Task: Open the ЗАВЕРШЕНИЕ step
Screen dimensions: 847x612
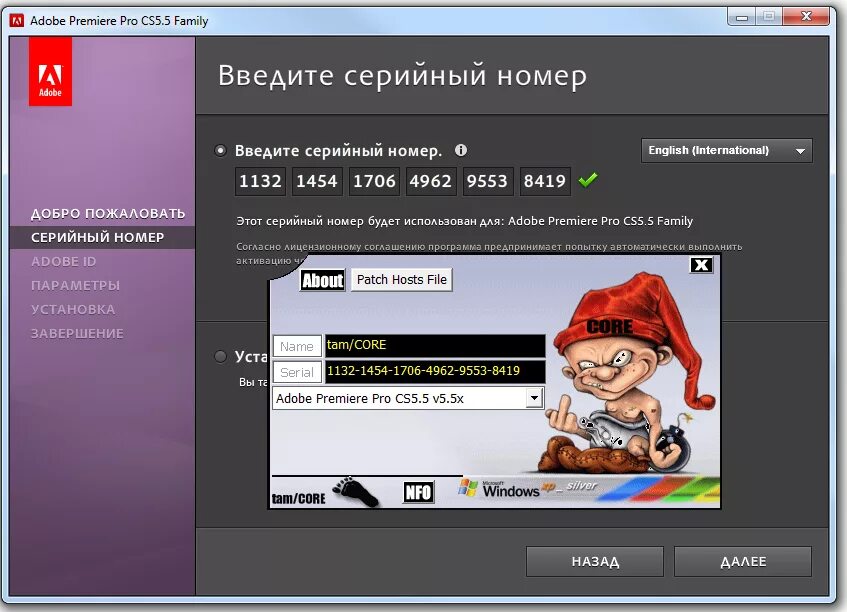Action: tap(77, 333)
